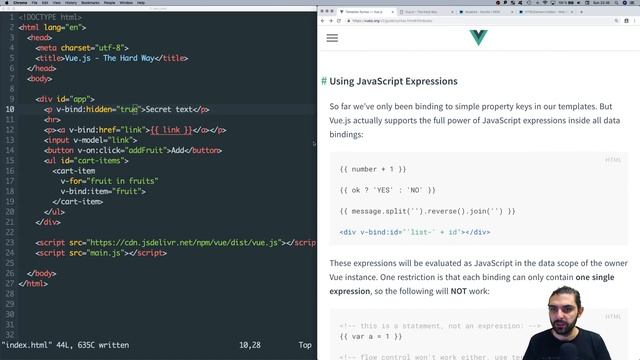Viewport: 640px width, 360px height.
Task: Click the div v-bind:id code example
Action: click(415, 232)
